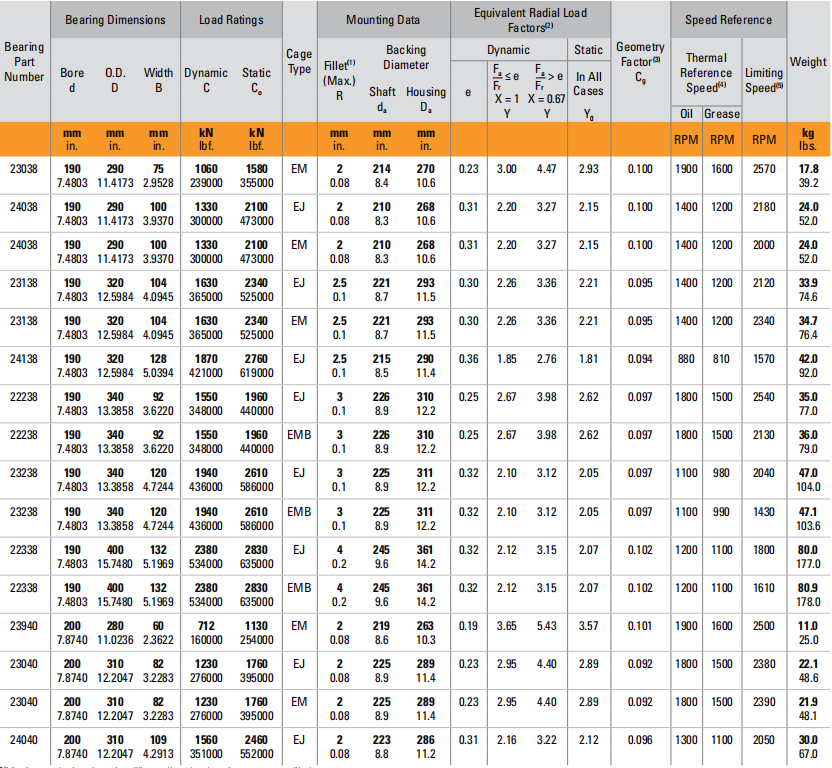This screenshot has width=832, height=768.
Task: Select the 'Thermal Reference Speed' header
Action: (706, 73)
